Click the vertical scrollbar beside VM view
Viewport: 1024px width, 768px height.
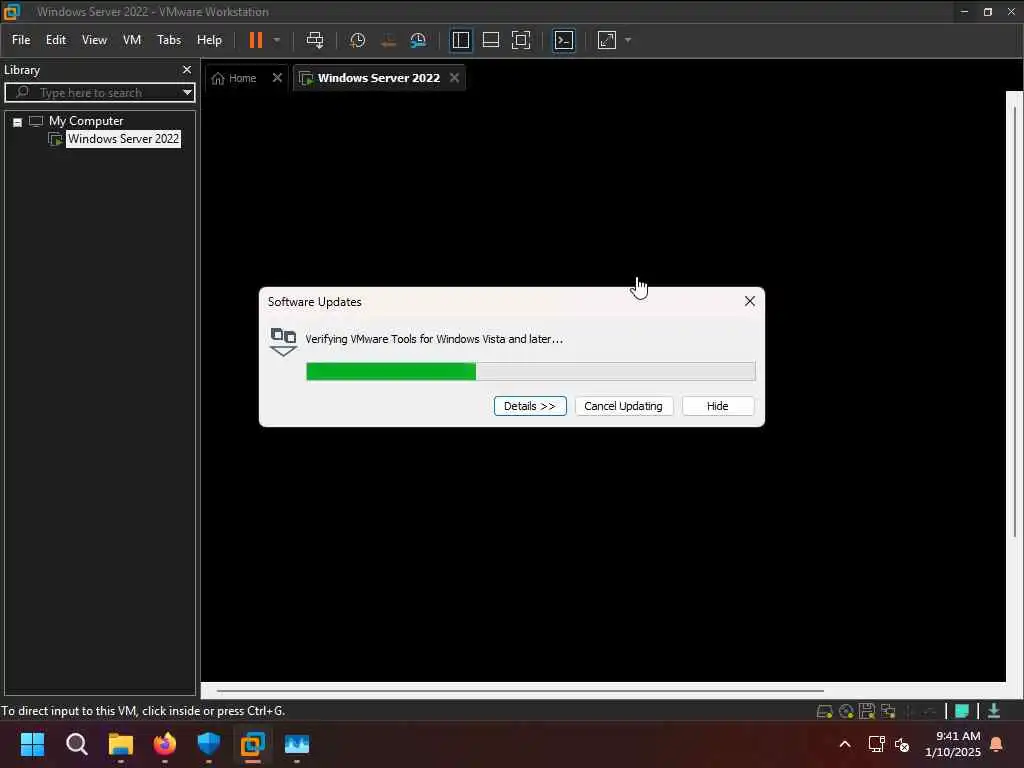[1014, 320]
